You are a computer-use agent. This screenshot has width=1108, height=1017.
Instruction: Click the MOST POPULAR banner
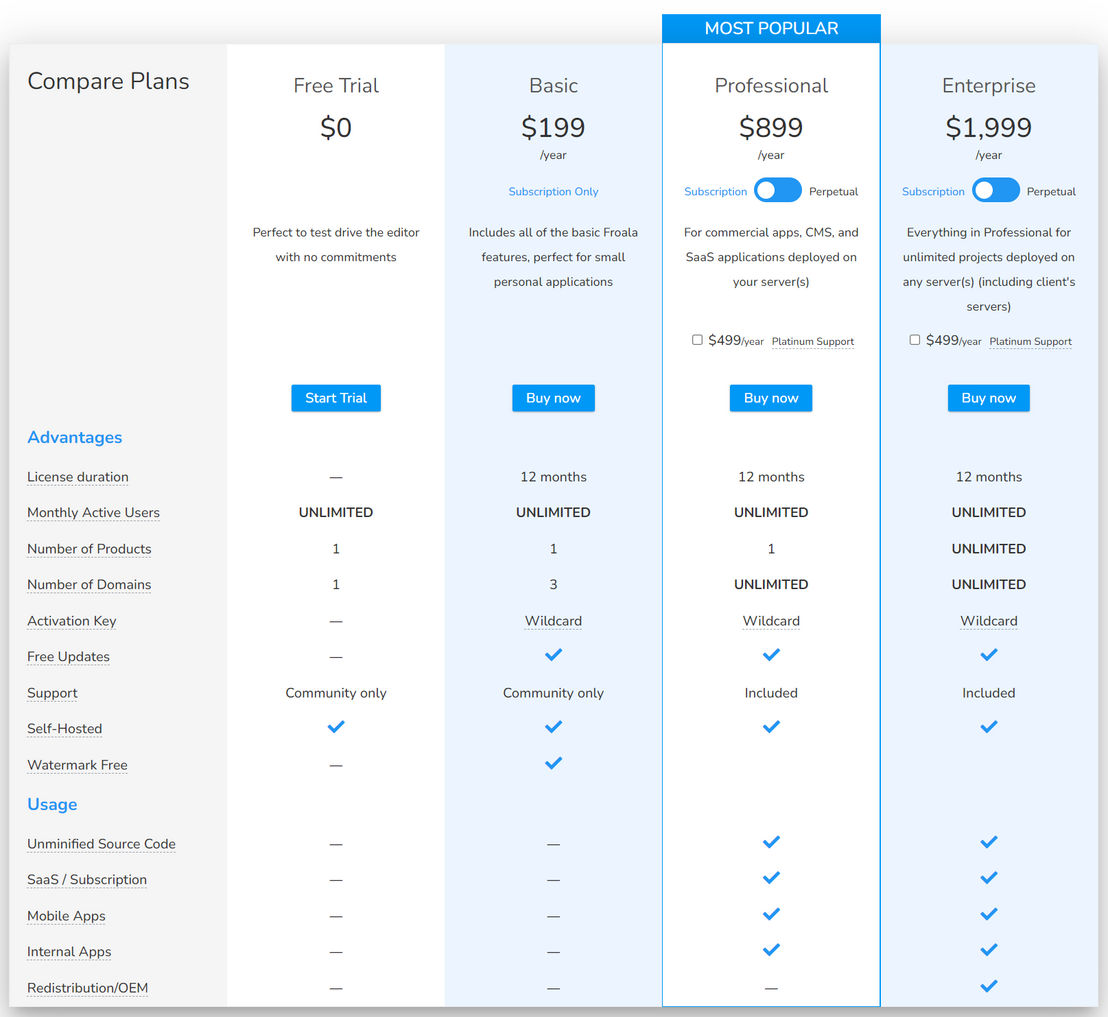(x=771, y=28)
